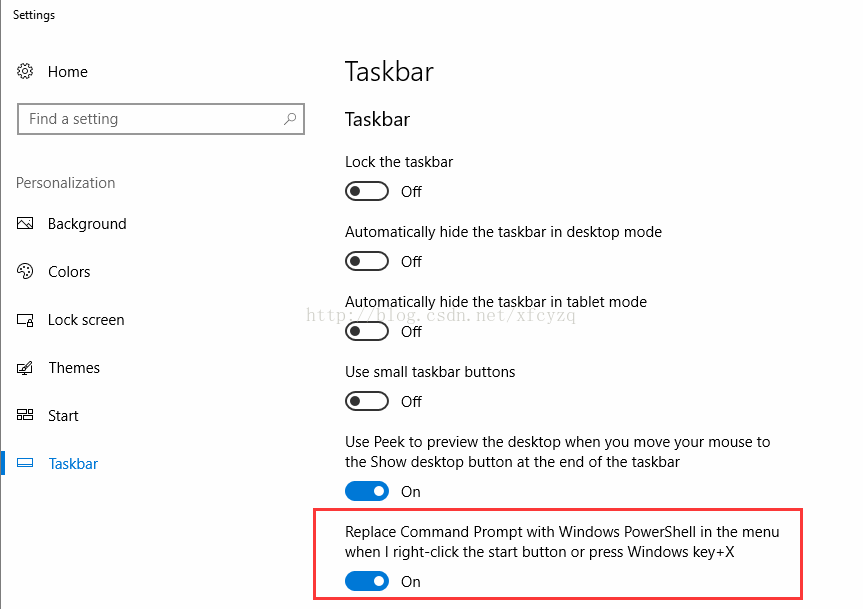
Task: Click the Themes icon
Action: click(x=26, y=368)
